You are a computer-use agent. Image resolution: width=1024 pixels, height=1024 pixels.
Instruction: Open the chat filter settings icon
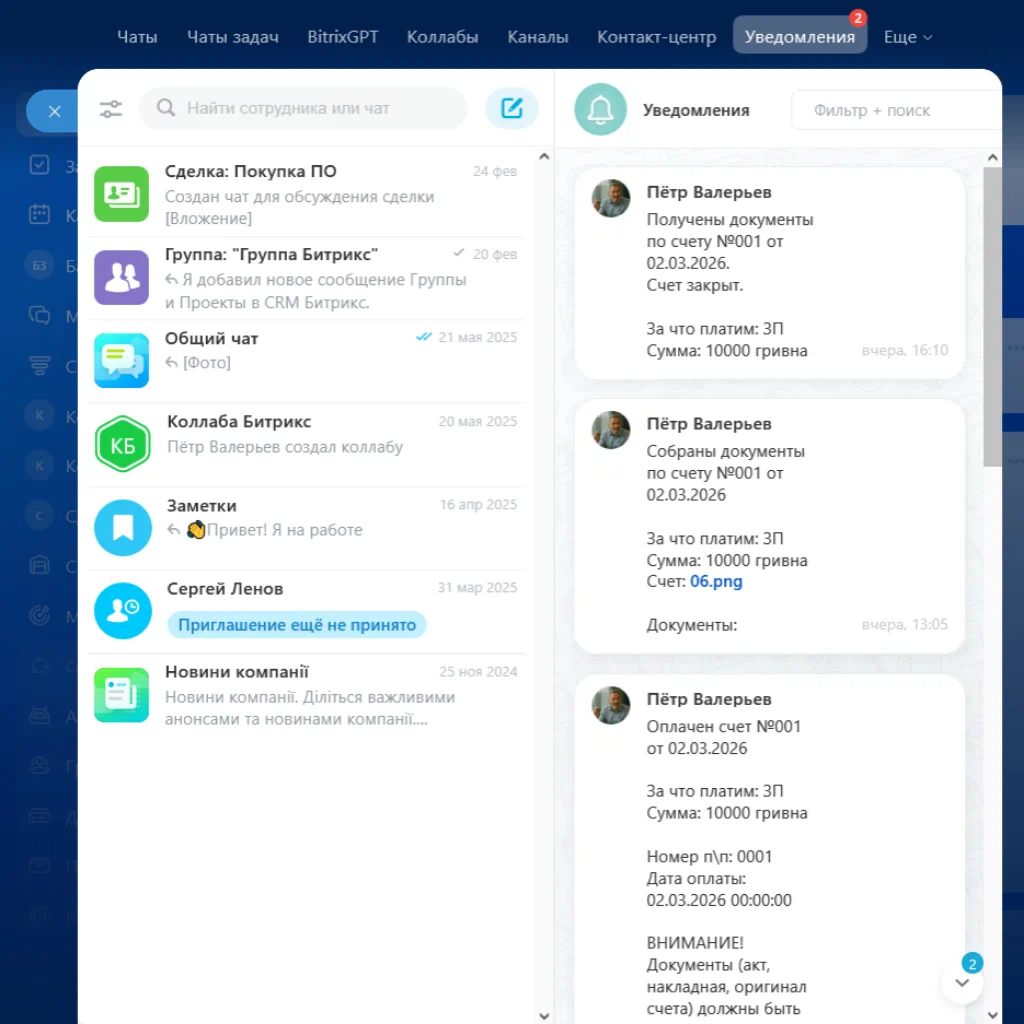point(110,108)
